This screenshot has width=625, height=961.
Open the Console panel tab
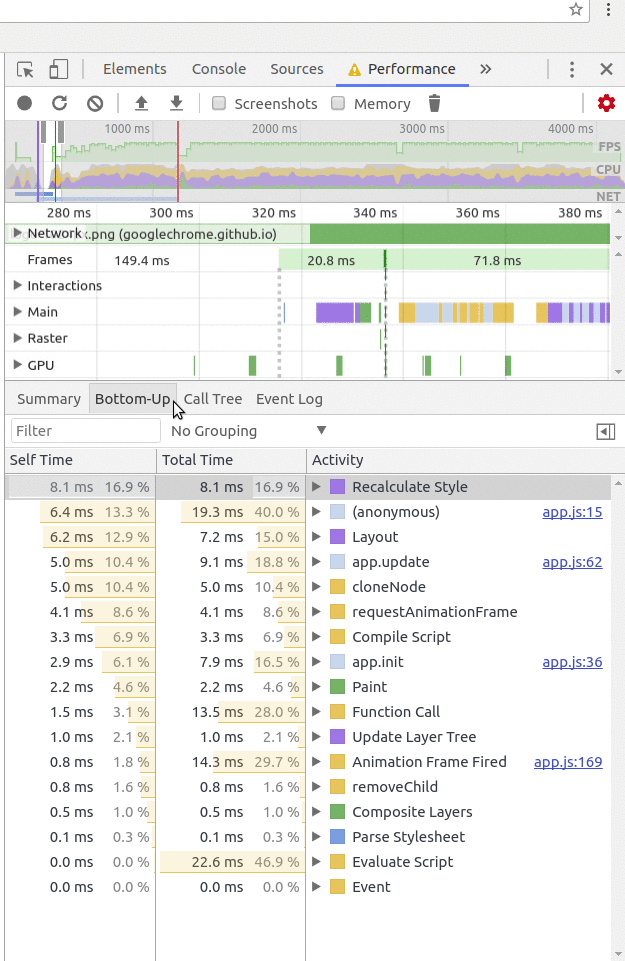[x=219, y=69]
